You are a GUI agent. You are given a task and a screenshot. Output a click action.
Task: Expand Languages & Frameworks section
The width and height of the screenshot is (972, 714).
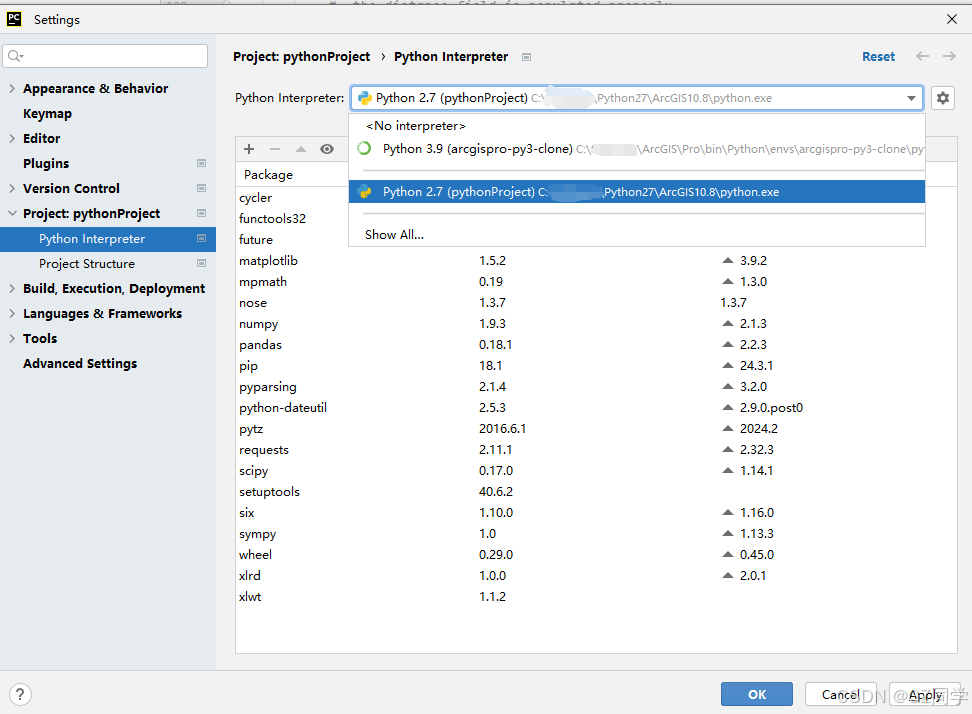point(12,313)
